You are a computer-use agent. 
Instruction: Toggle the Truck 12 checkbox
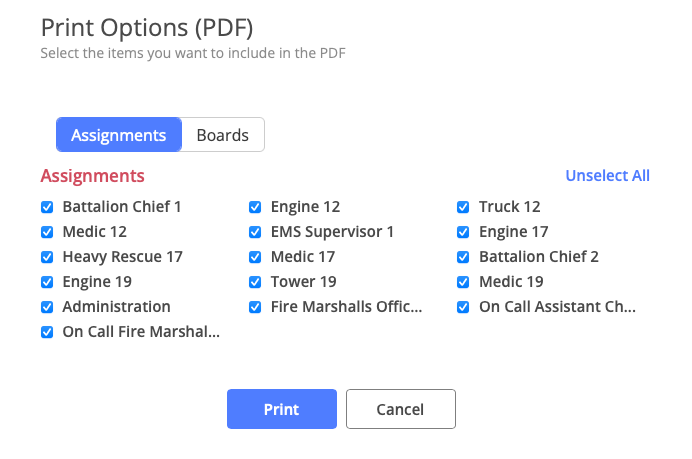coord(463,207)
